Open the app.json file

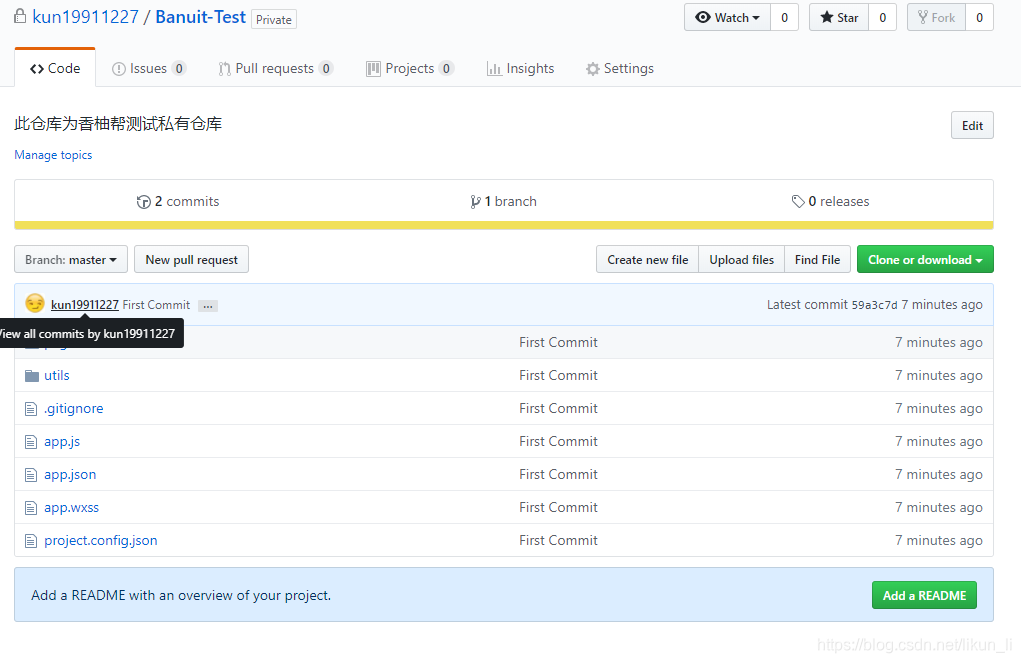70,475
